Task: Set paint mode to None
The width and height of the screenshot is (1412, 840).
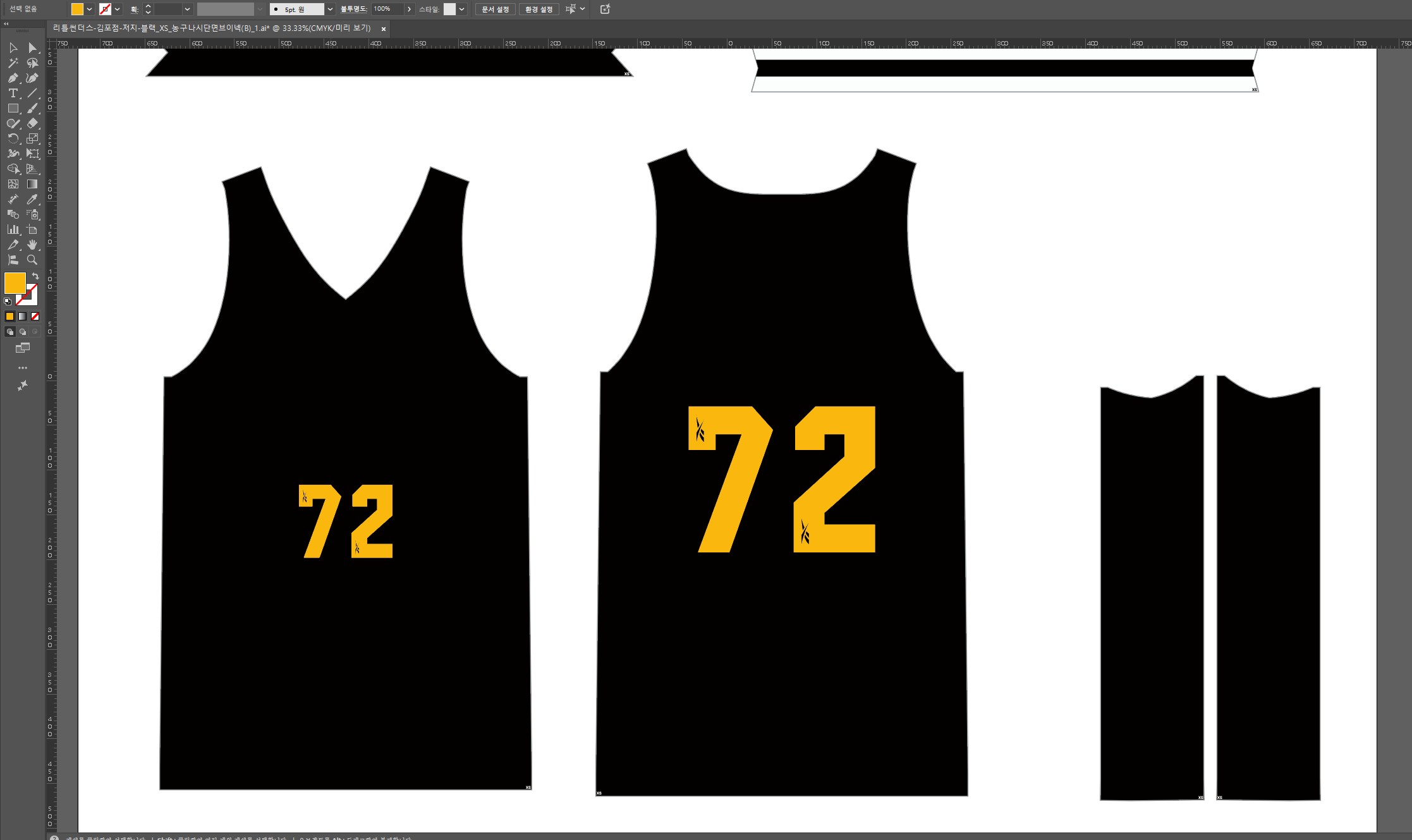Action: point(35,317)
